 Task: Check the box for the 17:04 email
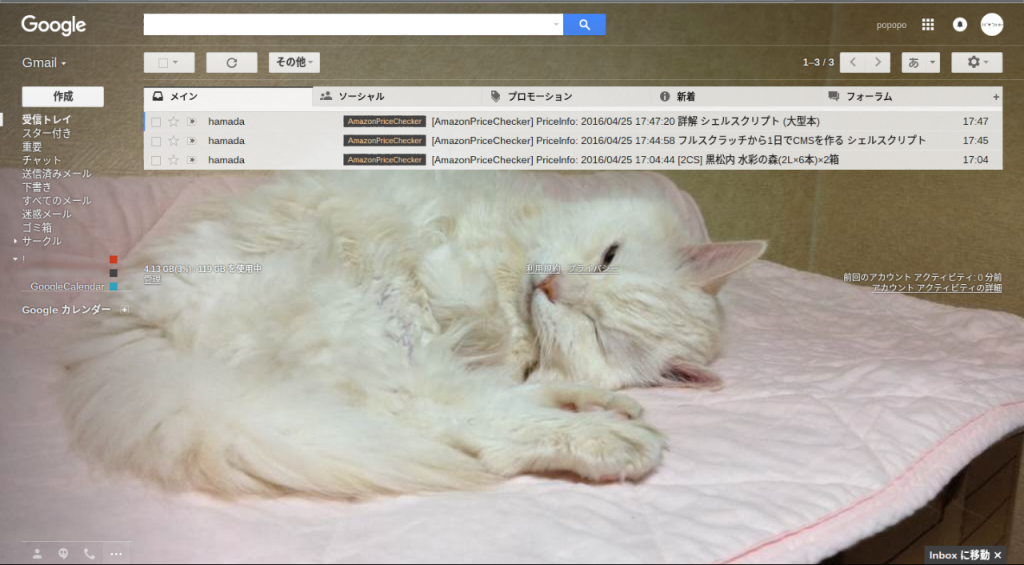pos(156,160)
